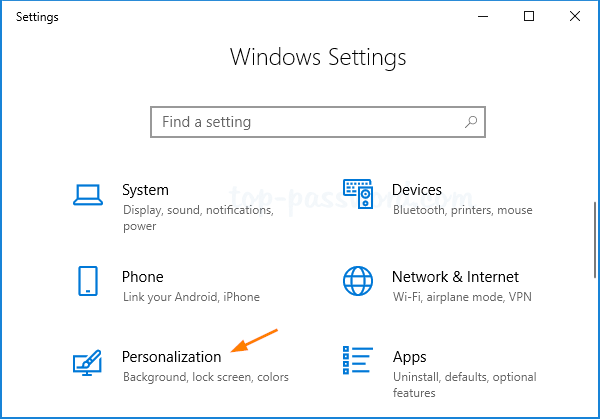Click the Personalization paintbrush icon
600x419 pixels.
click(x=88, y=363)
